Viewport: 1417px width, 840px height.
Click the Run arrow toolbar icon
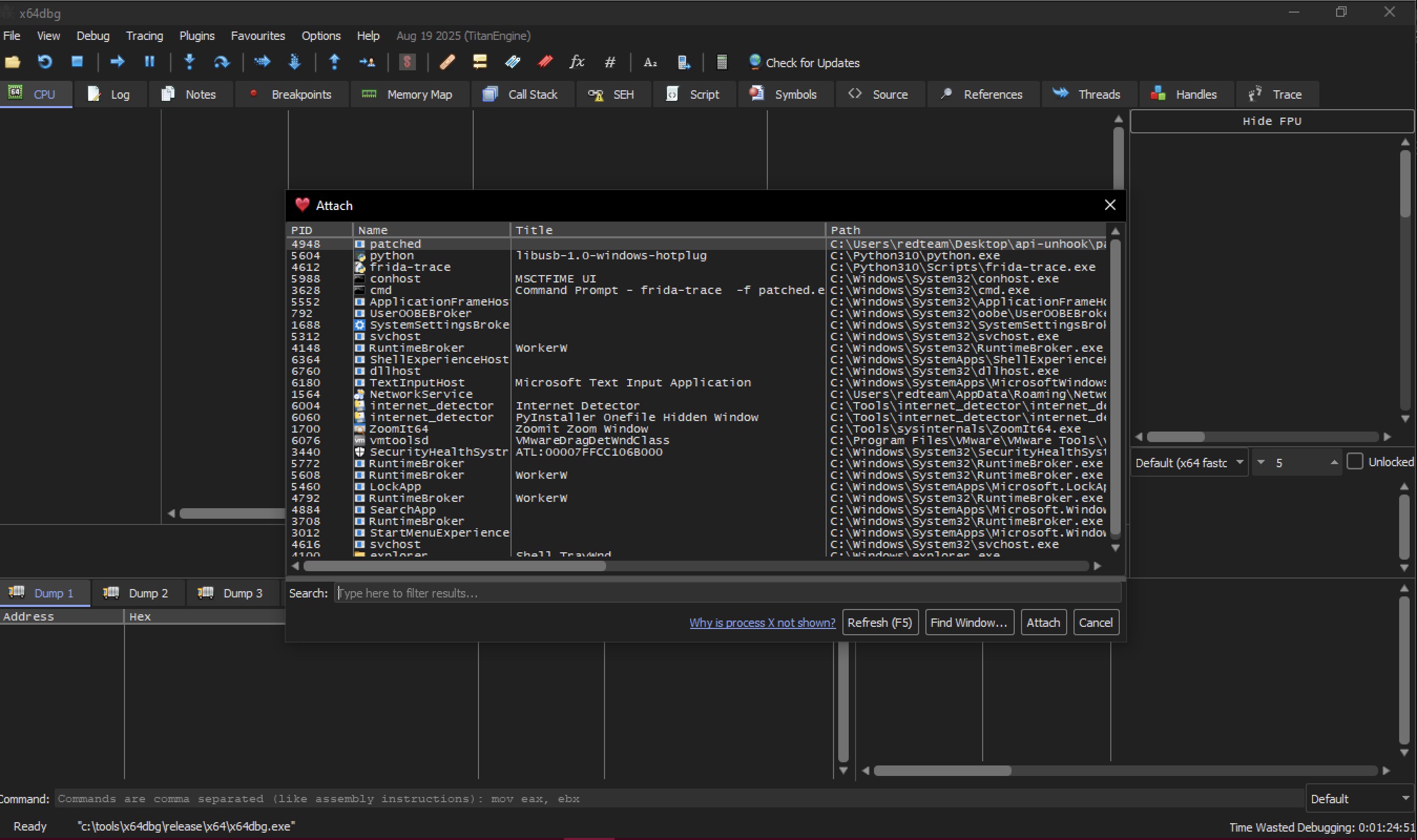(117, 62)
